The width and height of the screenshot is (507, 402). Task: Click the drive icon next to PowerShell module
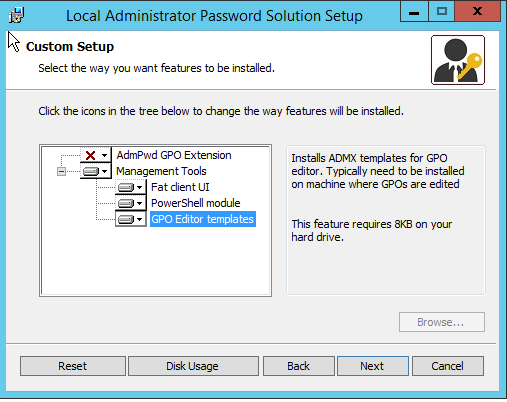(126, 203)
